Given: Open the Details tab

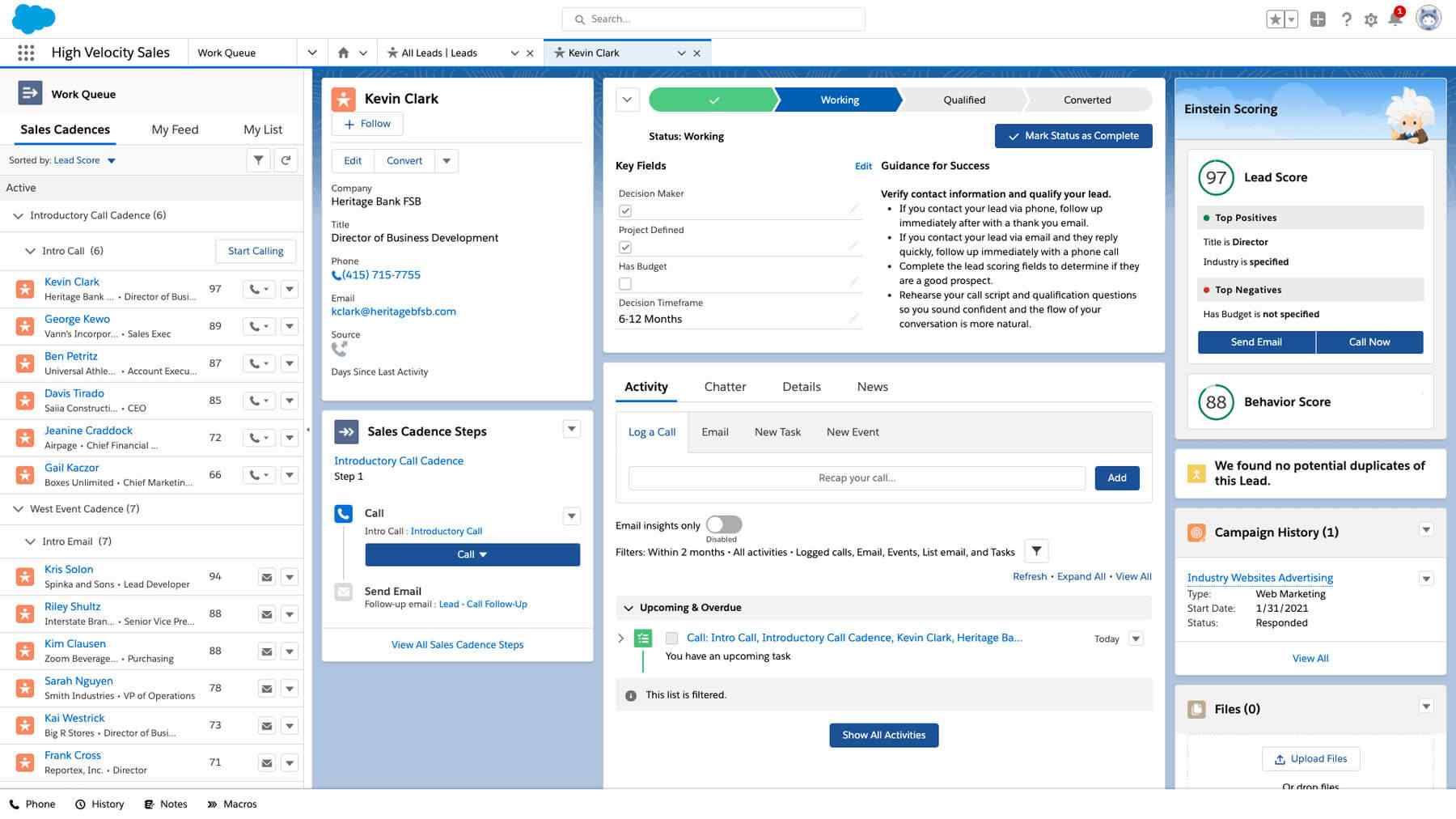Looking at the screenshot, I should [802, 387].
